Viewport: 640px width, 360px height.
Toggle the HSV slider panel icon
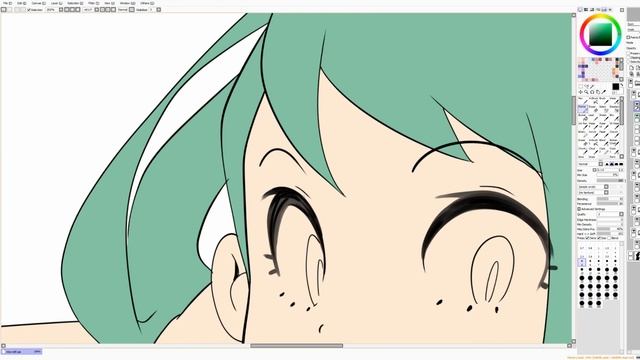(592, 10)
